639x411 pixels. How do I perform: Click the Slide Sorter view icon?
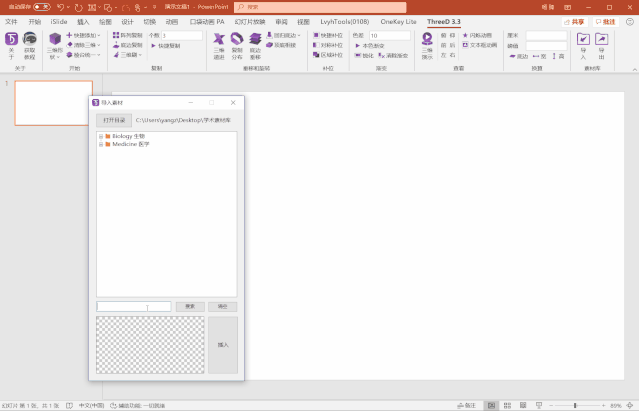[507, 405]
